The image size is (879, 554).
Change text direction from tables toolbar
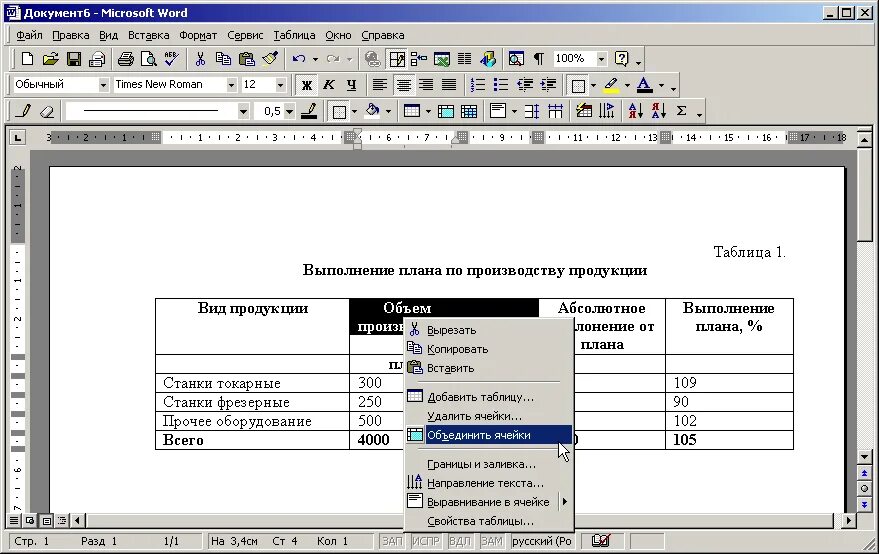607,111
